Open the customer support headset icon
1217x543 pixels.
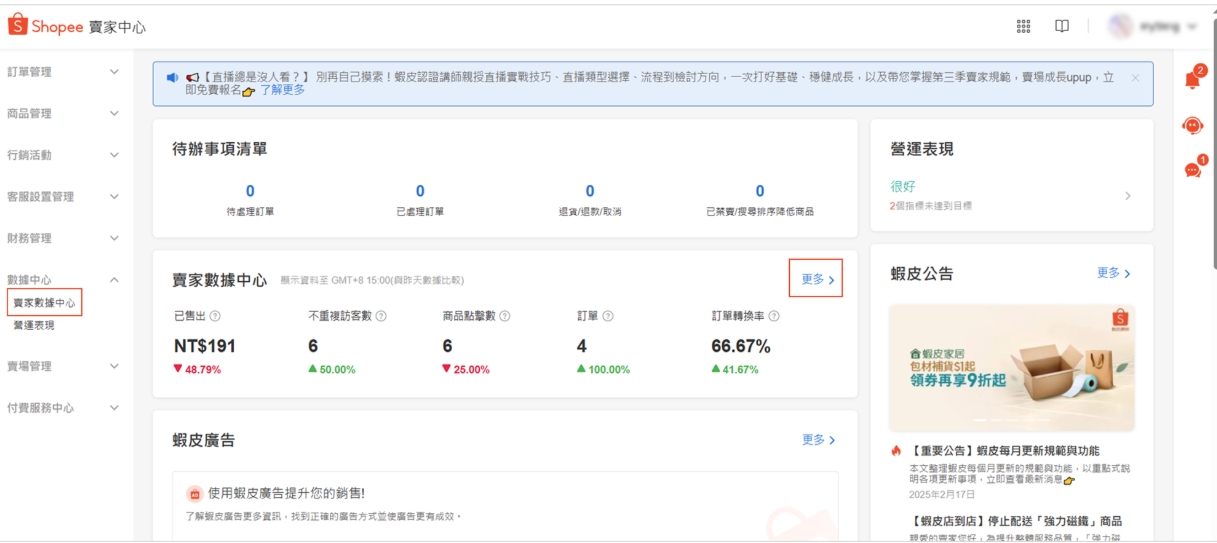coord(1192,126)
